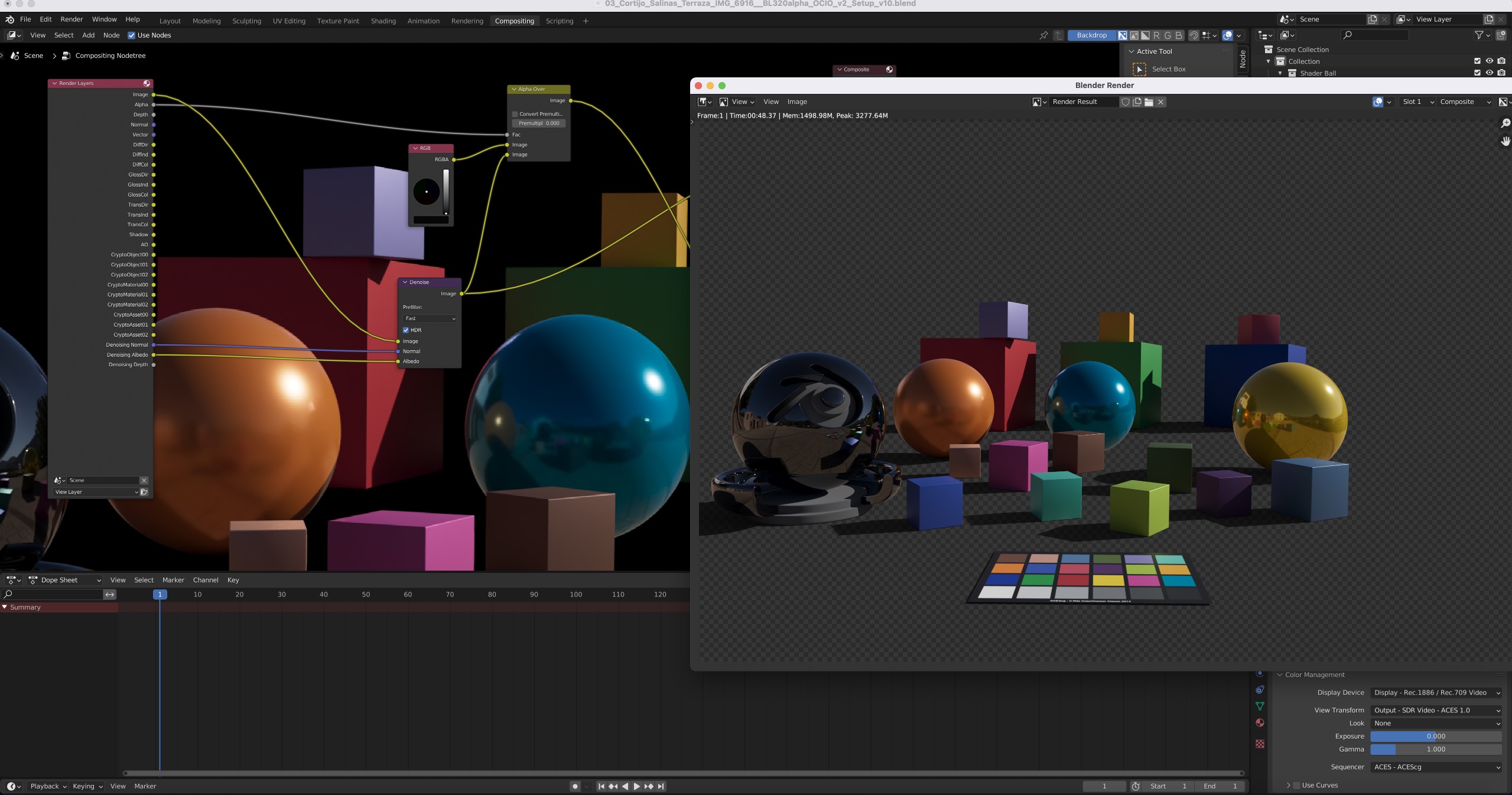This screenshot has height=795, width=1512.
Task: Toggle Collection exclude checkbox in Outliner
Action: [1477, 61]
